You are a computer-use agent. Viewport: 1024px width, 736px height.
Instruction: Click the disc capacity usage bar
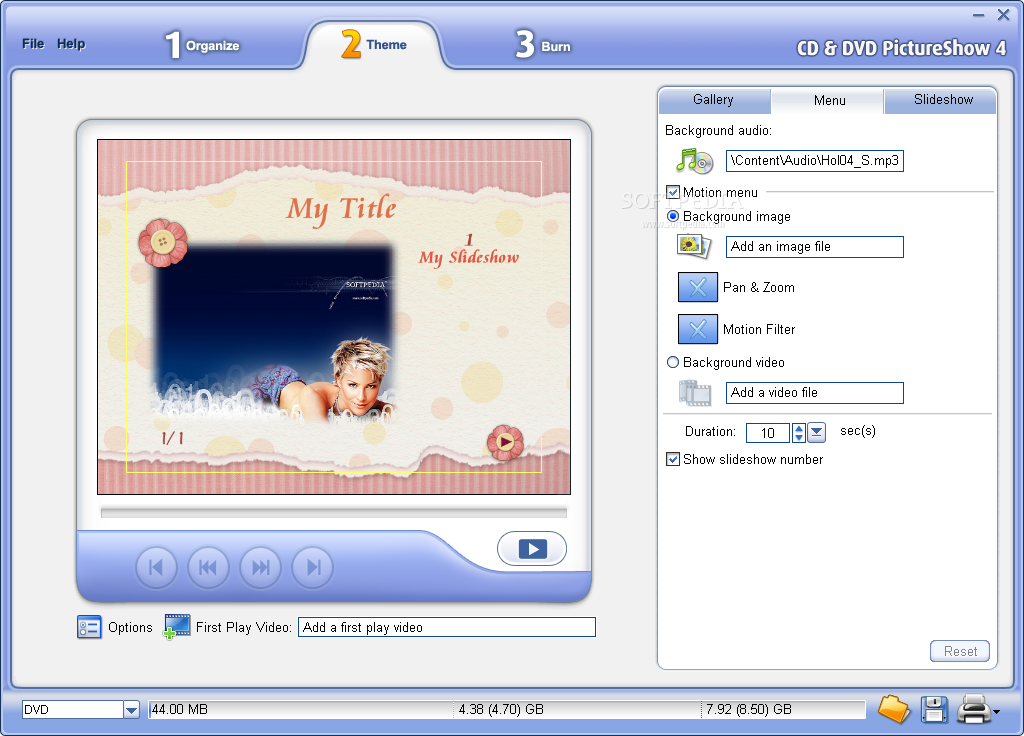507,709
